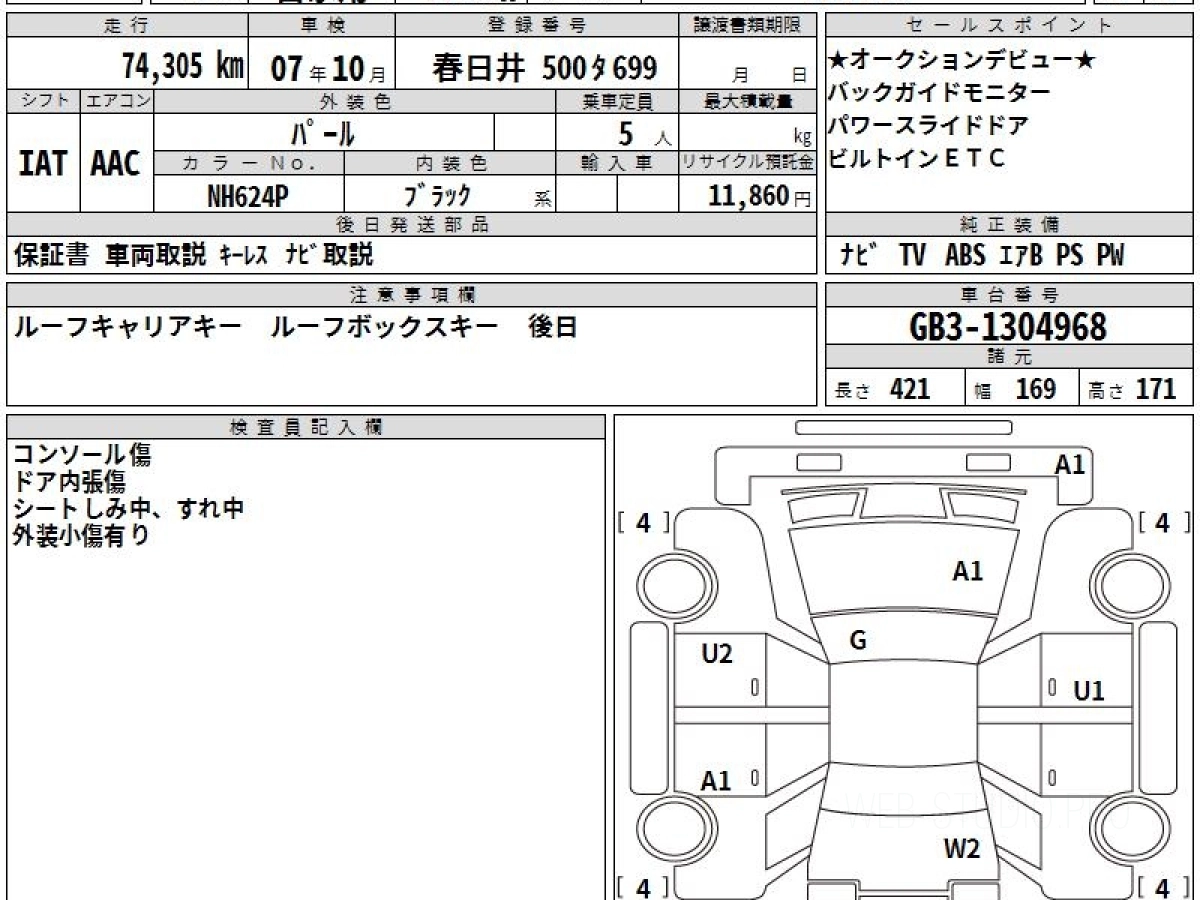The image size is (1200, 900).
Task: Select interior color value ブラック
Action: coord(437,196)
